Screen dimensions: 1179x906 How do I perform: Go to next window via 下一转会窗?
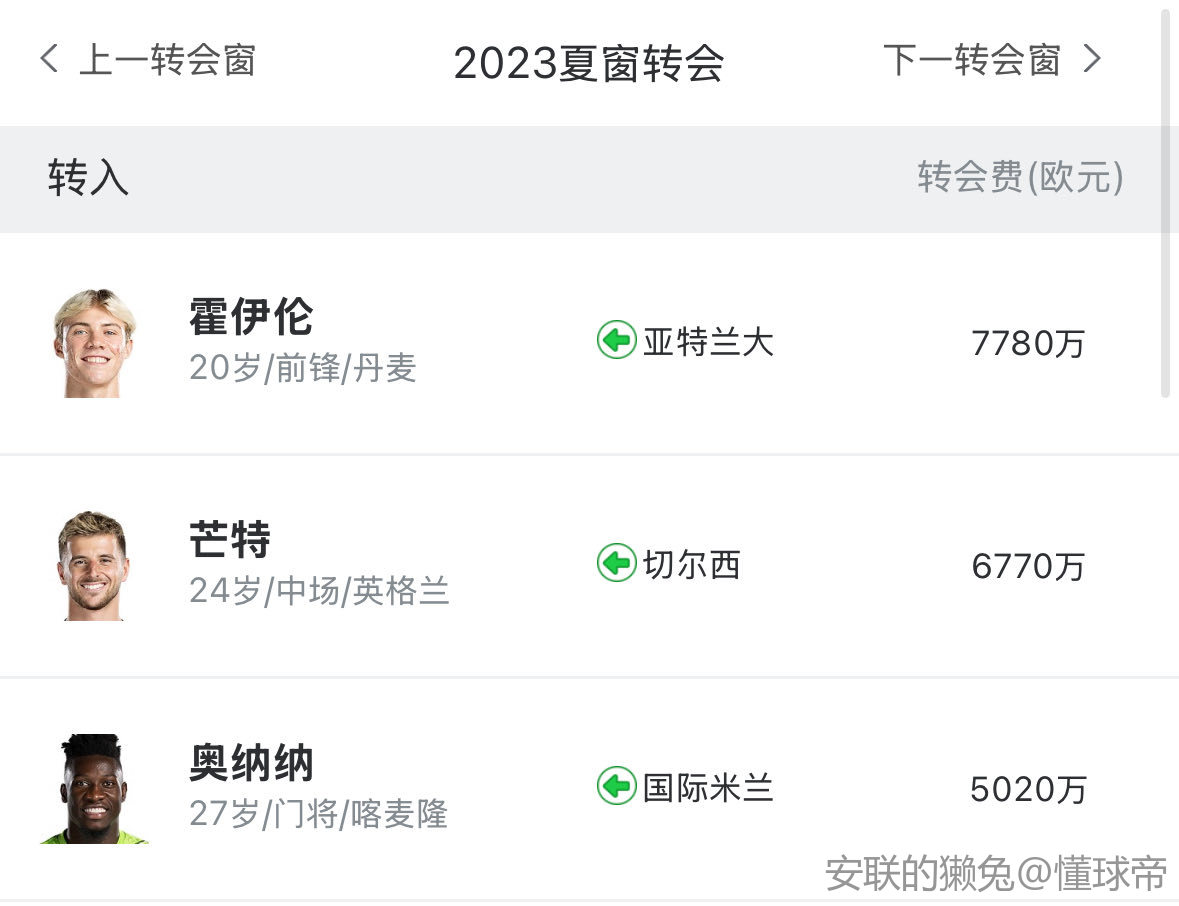[971, 59]
